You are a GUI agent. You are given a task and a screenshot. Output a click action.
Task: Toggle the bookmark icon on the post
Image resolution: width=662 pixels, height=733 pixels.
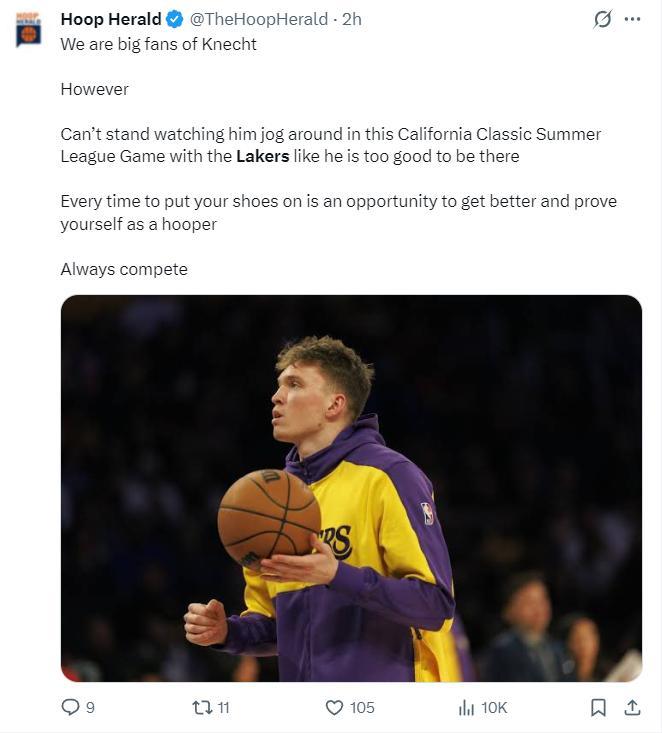598,707
